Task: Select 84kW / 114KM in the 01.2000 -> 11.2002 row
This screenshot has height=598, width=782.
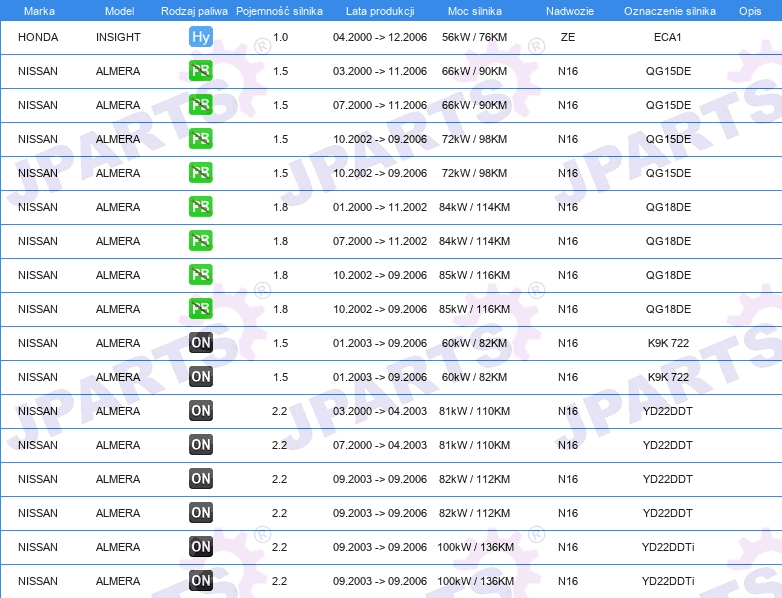Action: click(474, 207)
